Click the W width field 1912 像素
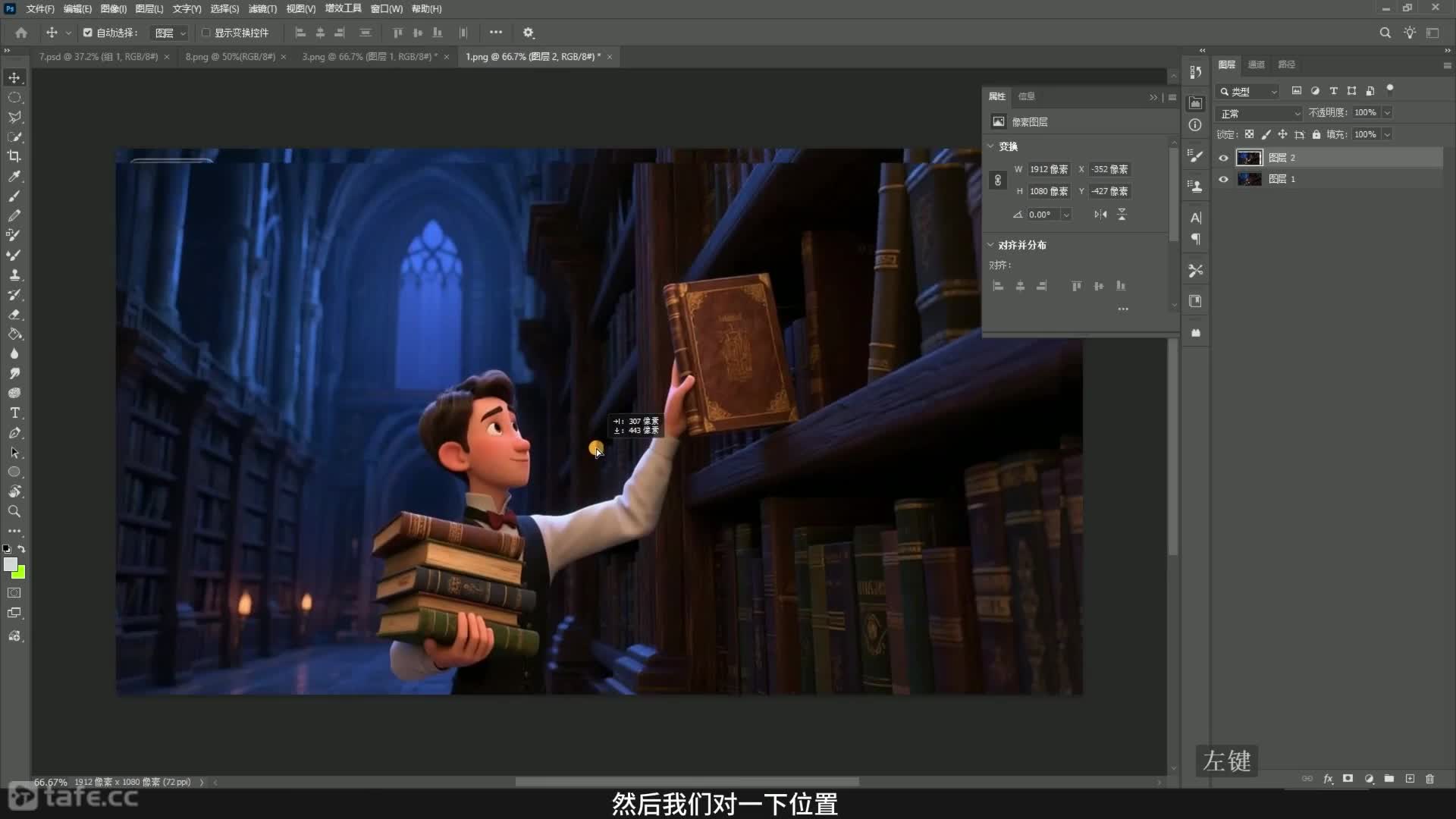 1049,169
